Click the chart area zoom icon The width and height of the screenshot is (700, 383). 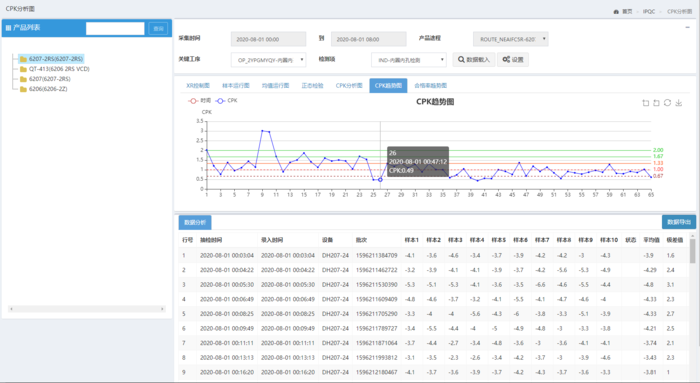646,103
